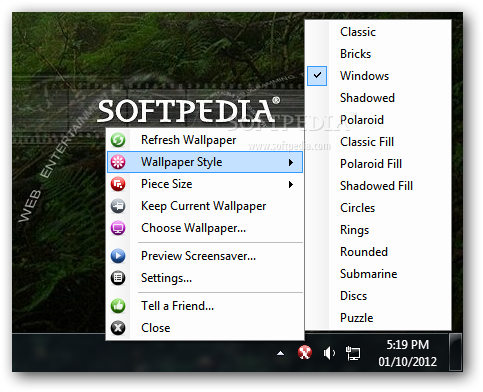Click the black Settings list icon
The image size is (483, 392).
pyautogui.click(x=118, y=278)
